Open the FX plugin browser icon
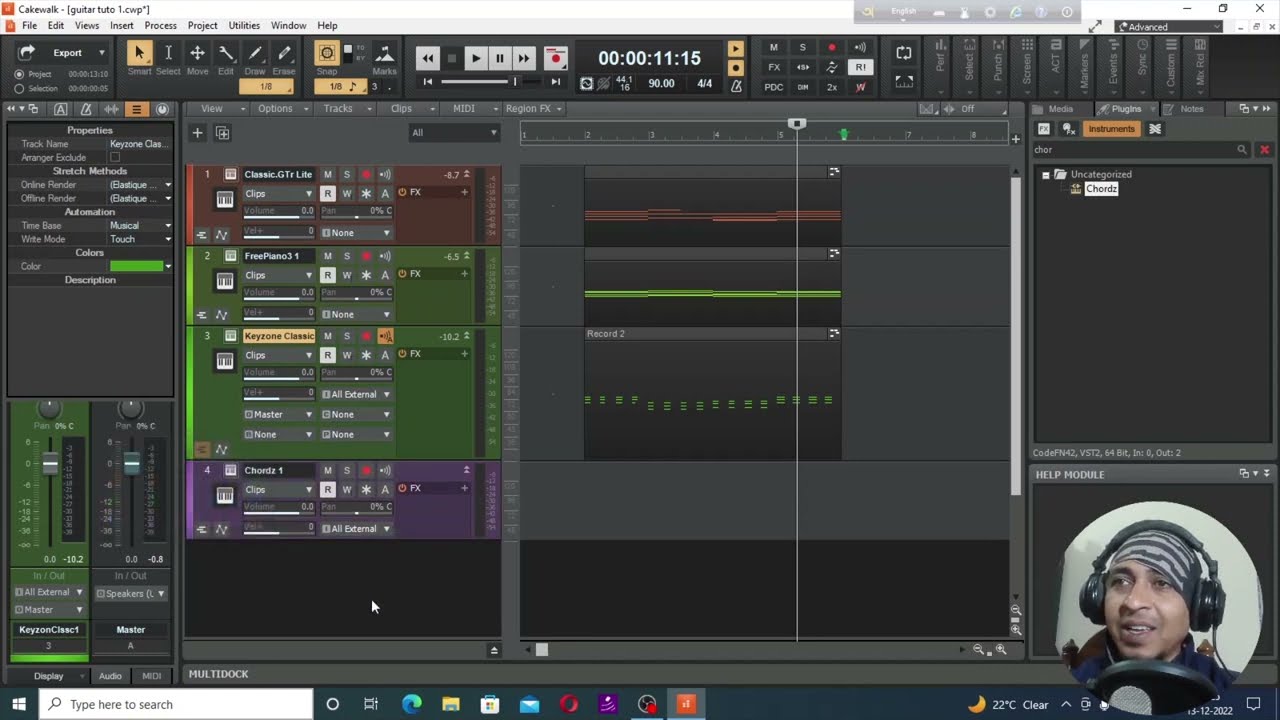This screenshot has height=720, width=1280. [x=1044, y=129]
